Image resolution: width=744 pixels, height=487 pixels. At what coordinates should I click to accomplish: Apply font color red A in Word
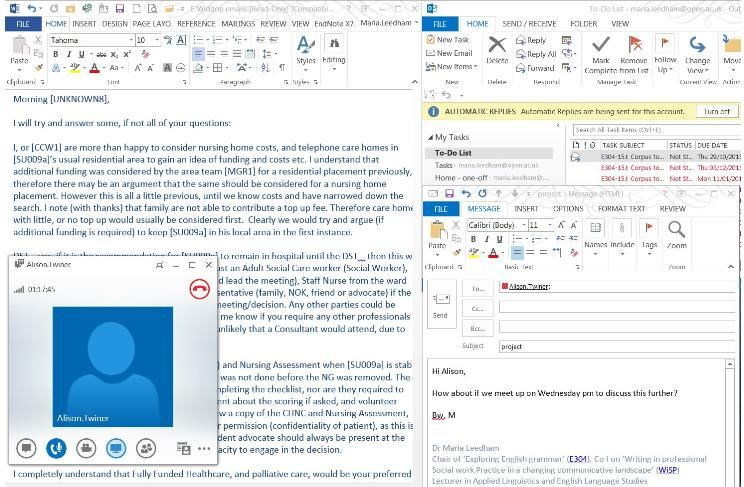[94, 68]
